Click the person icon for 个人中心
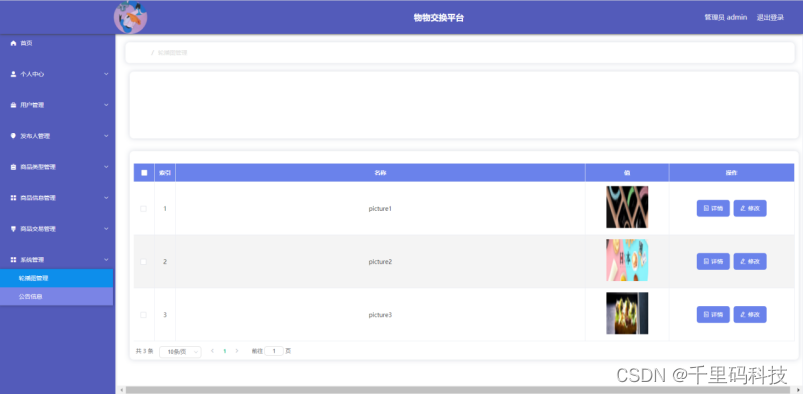 click(13, 74)
